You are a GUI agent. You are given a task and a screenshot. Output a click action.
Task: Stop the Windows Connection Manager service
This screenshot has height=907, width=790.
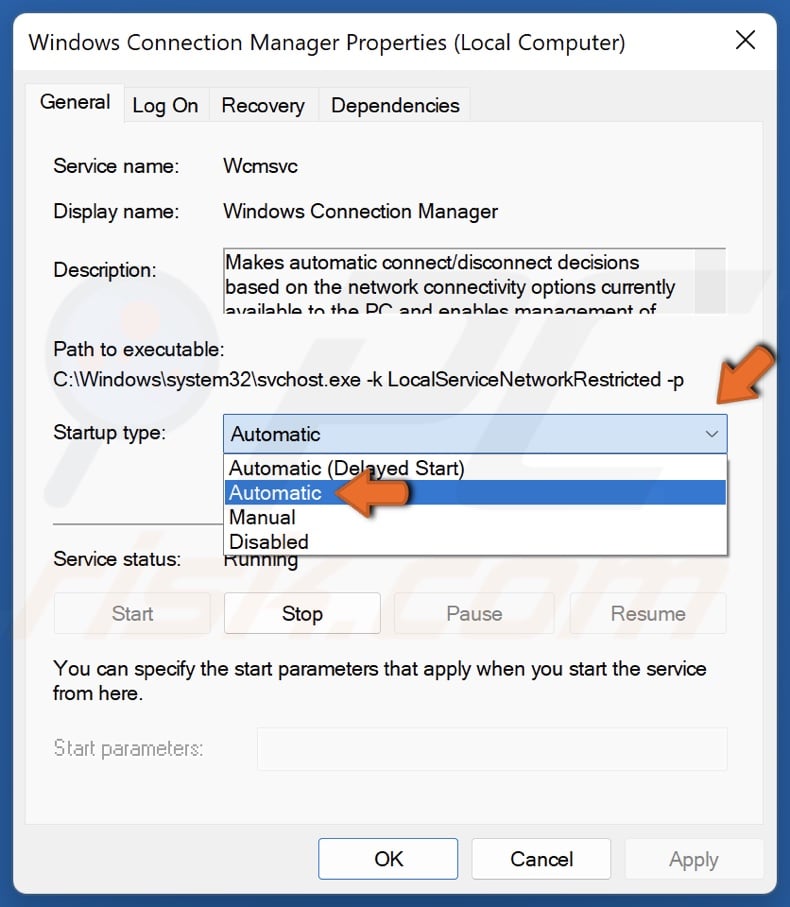[301, 613]
